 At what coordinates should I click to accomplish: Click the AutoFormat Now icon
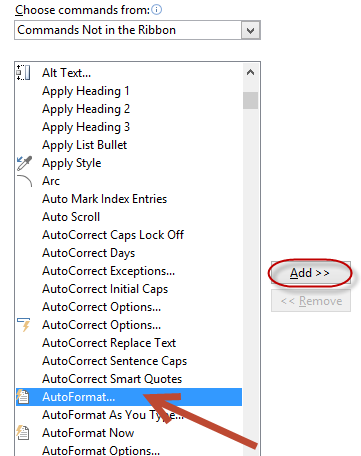click(23, 433)
